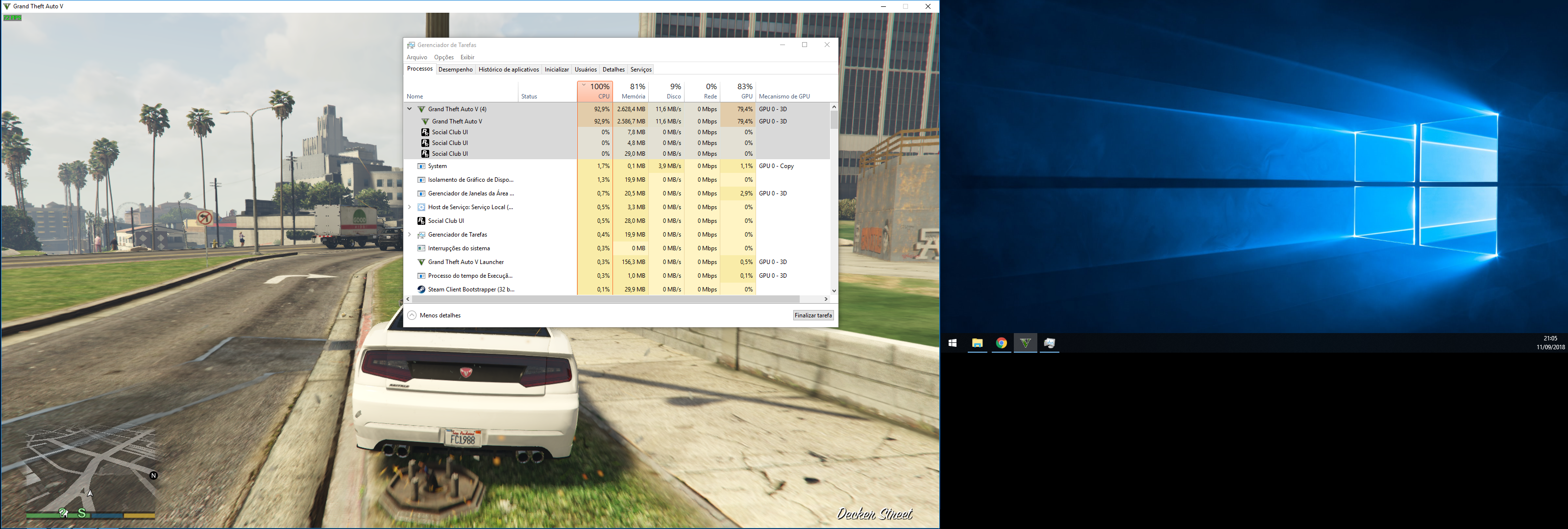This screenshot has height=529, width=1568.
Task: Click the Social Club UI icon with 4,8 MB
Action: 425,143
